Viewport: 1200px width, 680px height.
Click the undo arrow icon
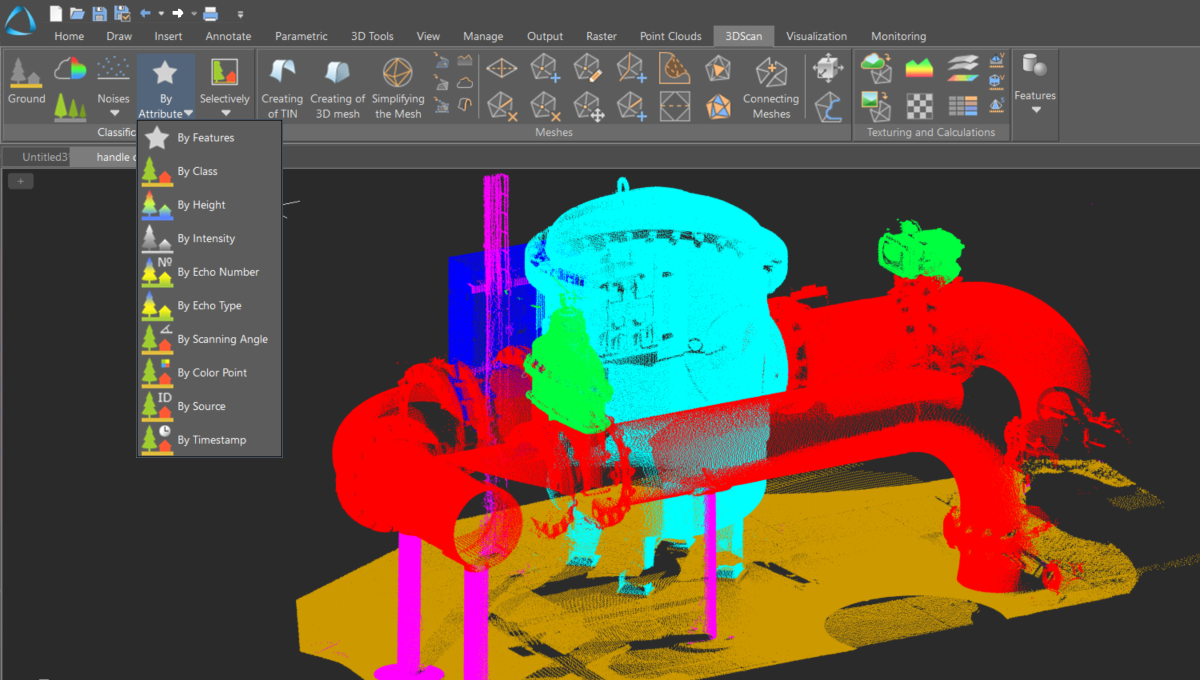pos(146,13)
